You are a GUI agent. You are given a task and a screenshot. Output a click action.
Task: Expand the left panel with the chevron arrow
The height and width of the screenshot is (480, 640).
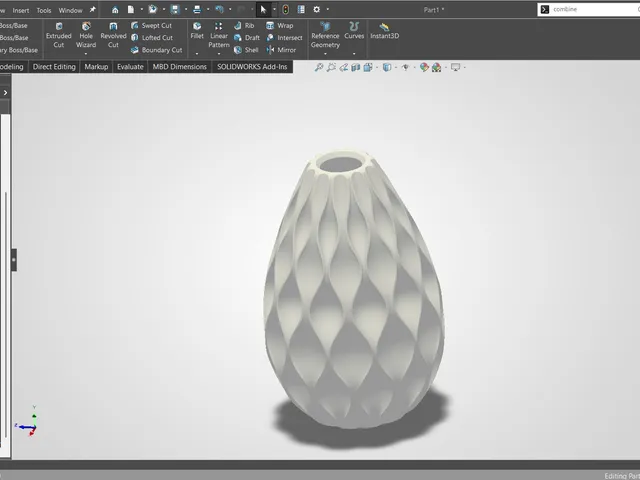point(5,93)
